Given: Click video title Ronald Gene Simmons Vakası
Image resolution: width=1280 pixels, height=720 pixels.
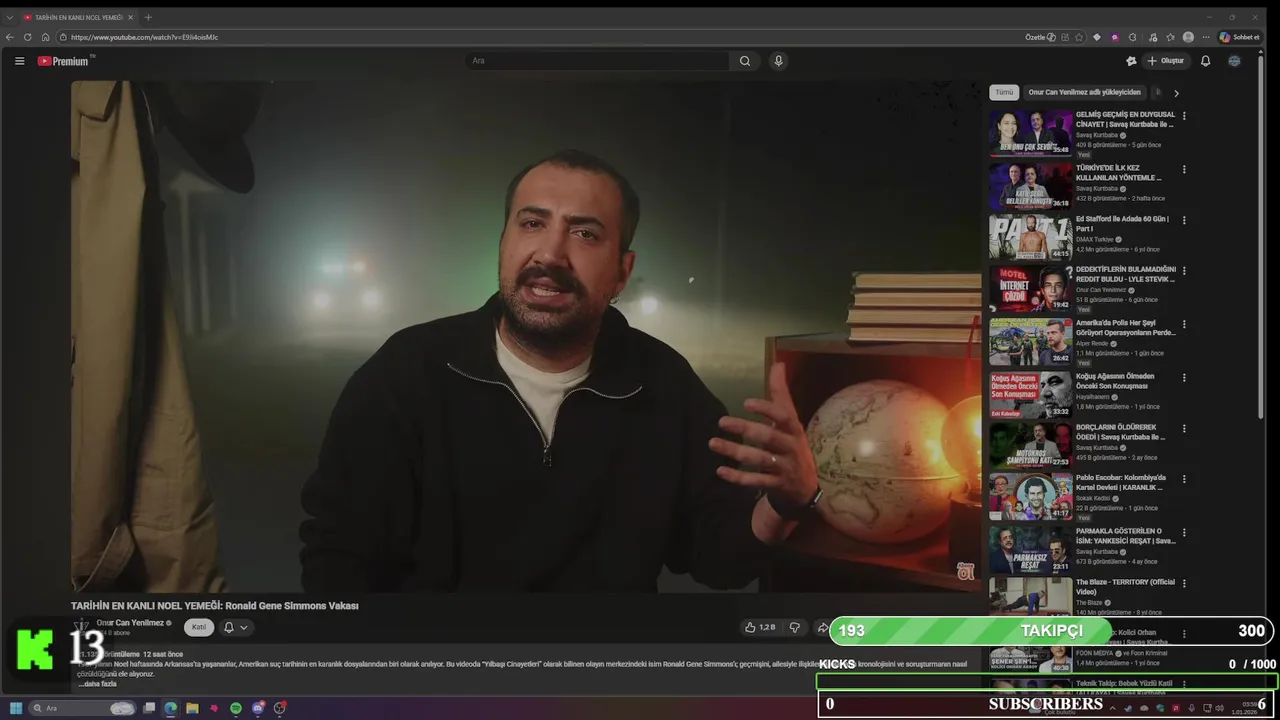Looking at the screenshot, I should click(214, 606).
